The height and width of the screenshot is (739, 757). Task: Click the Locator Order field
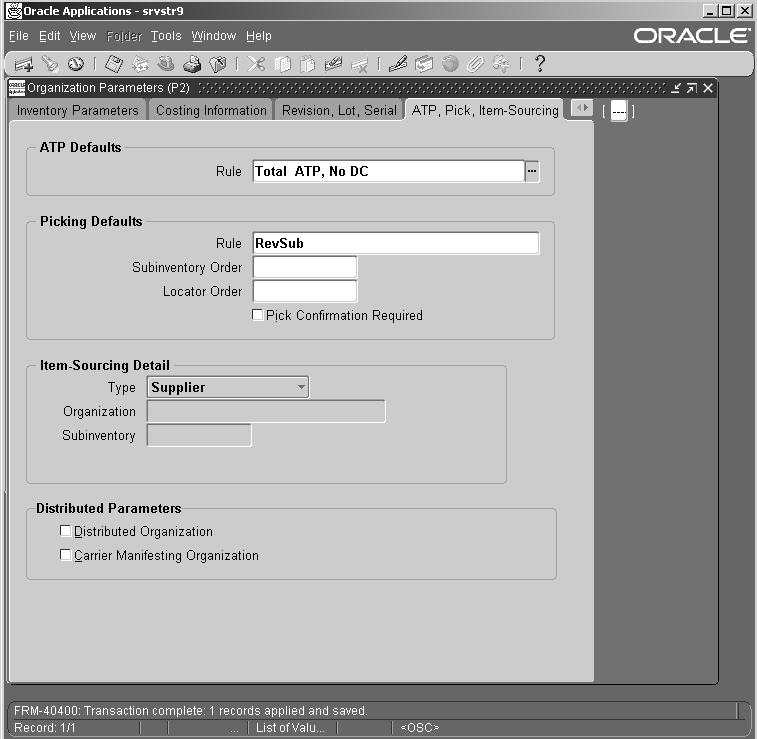coord(305,291)
